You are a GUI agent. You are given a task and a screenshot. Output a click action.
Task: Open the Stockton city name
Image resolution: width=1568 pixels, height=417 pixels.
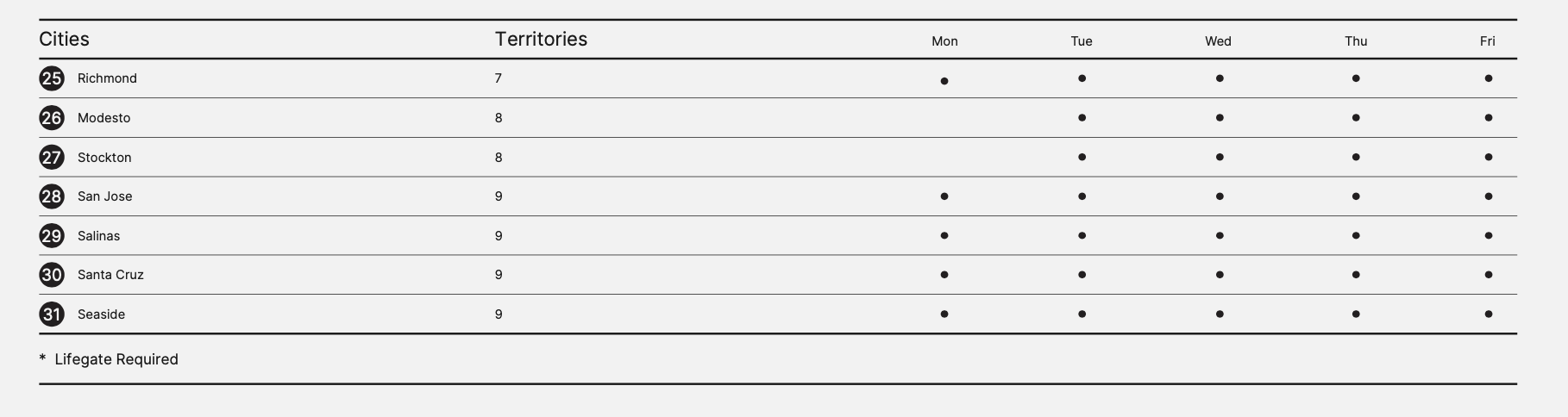tap(104, 158)
